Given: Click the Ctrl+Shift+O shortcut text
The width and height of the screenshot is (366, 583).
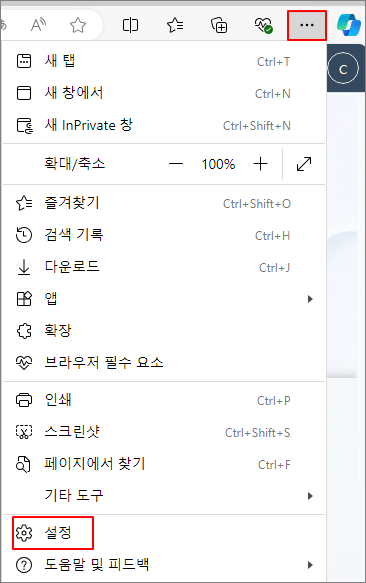Looking at the screenshot, I should coord(257,204).
